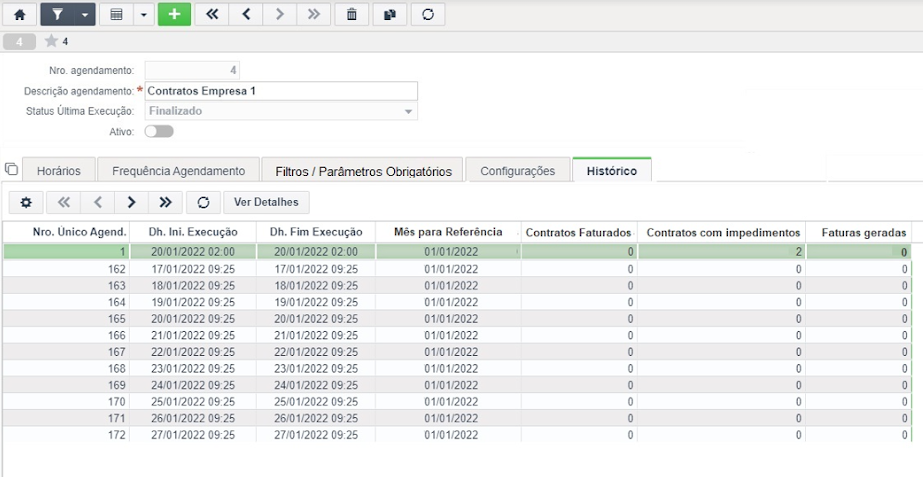Image resolution: width=923 pixels, height=477 pixels.
Task: Open the Horários tab
Action: coord(59,171)
